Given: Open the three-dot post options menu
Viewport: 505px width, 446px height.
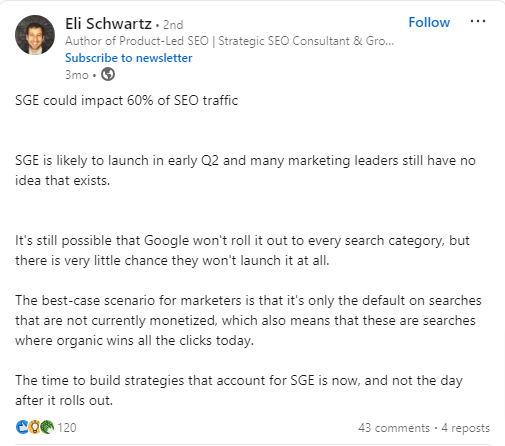Looking at the screenshot, I should coord(478,21).
